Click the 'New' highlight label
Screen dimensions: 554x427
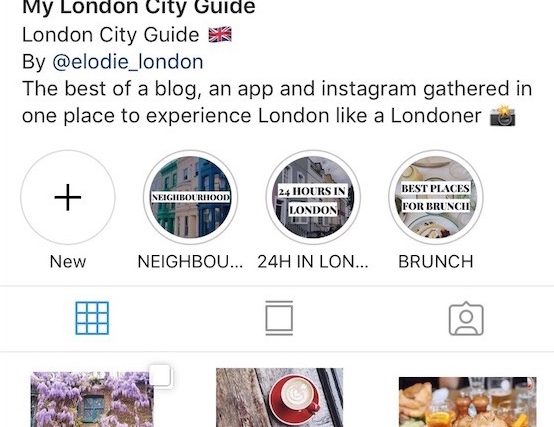68,262
